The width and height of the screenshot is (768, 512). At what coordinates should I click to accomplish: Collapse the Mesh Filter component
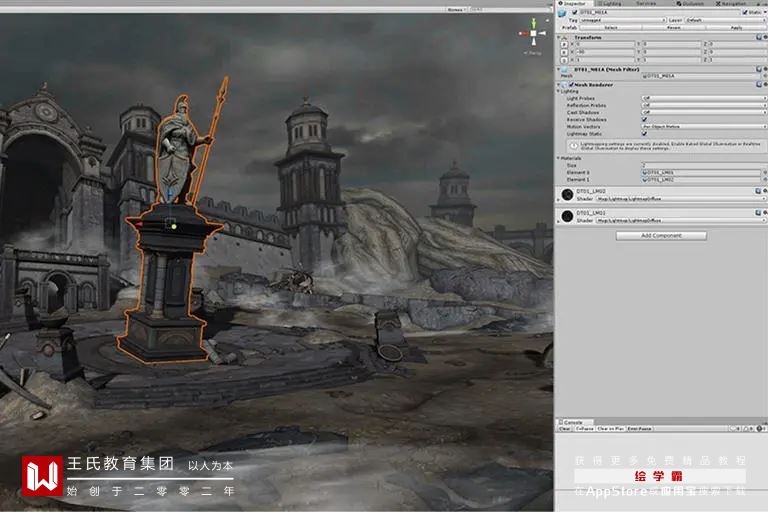point(559,70)
